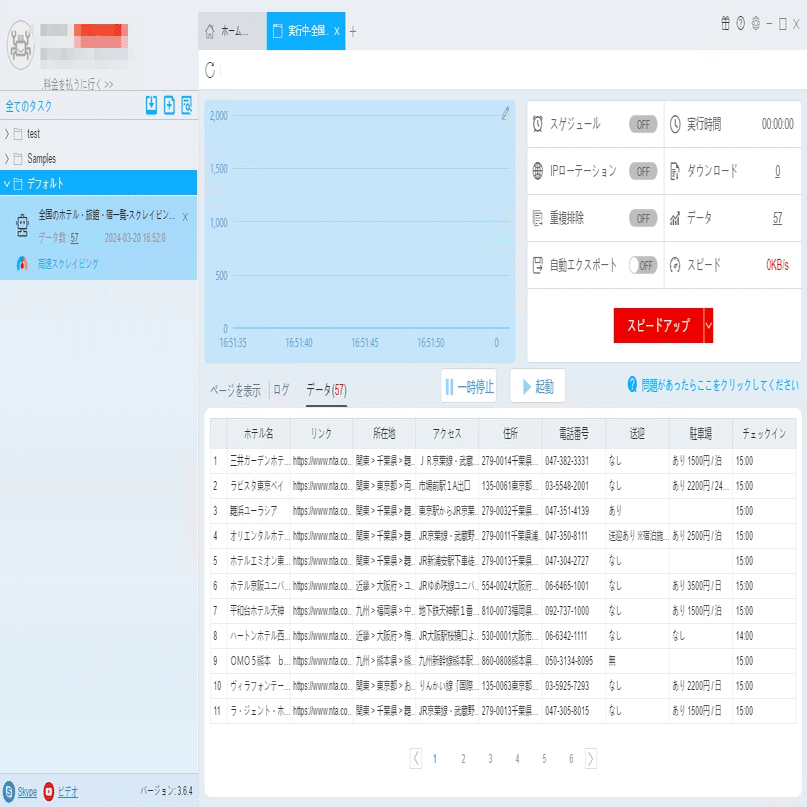Click the download count 0 link
This screenshot has width=807, height=807.
coord(778,171)
